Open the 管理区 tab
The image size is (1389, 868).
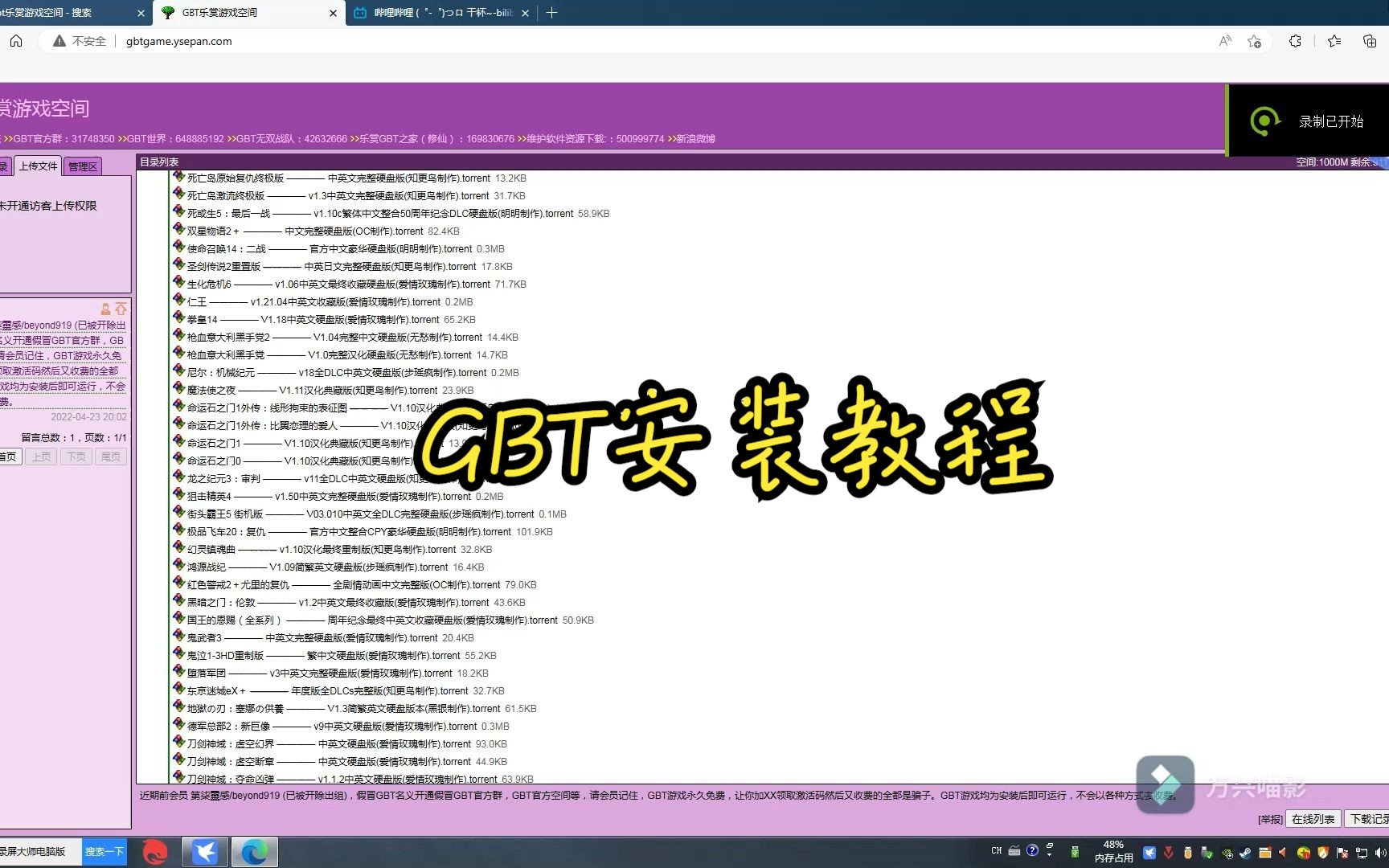[83, 166]
